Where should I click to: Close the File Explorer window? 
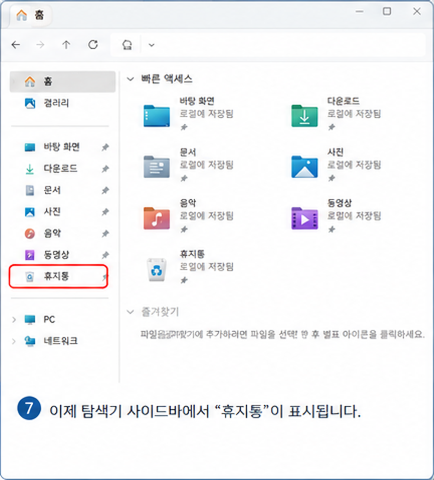417,11
